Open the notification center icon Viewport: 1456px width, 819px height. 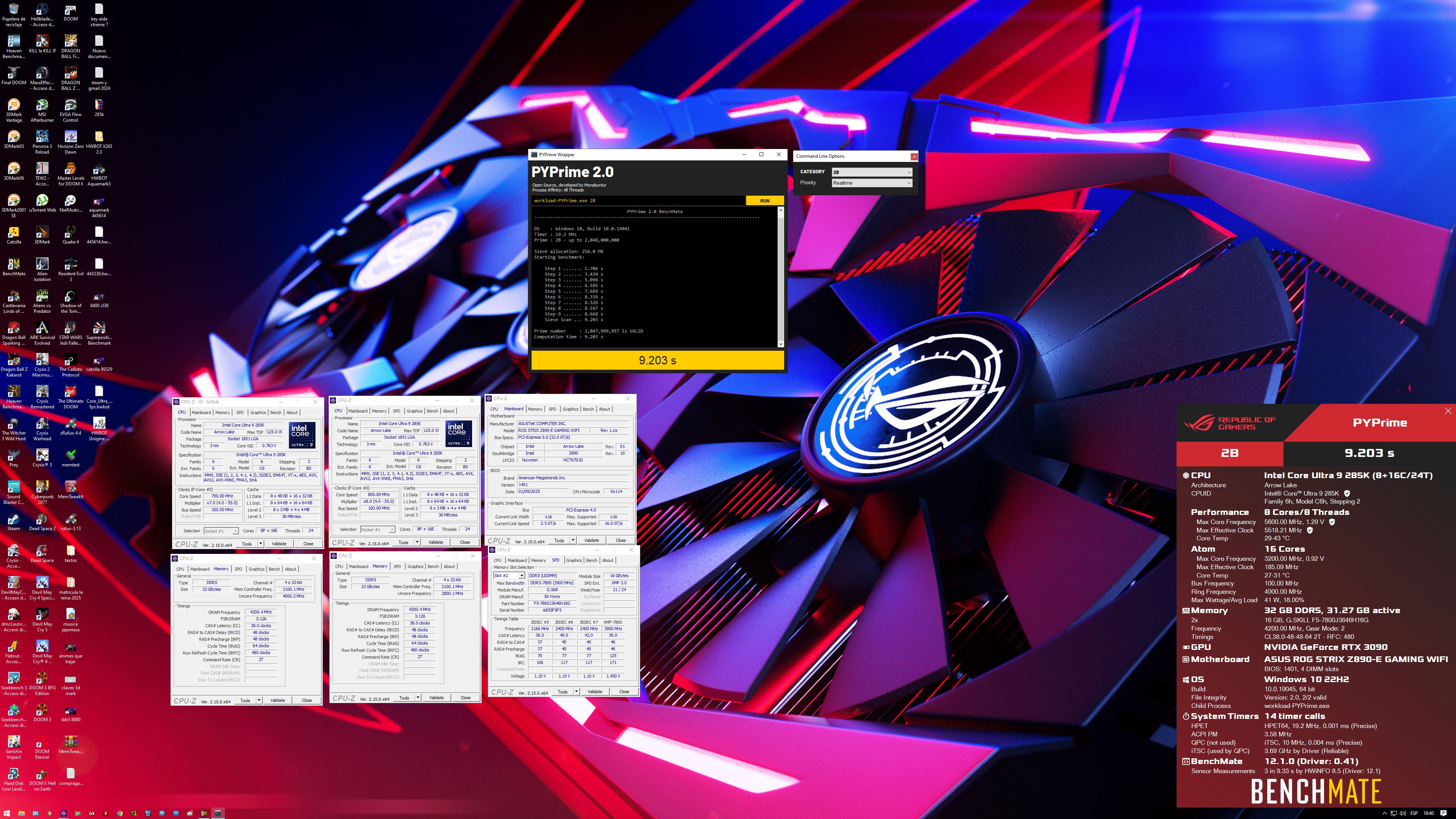[x=1443, y=813]
